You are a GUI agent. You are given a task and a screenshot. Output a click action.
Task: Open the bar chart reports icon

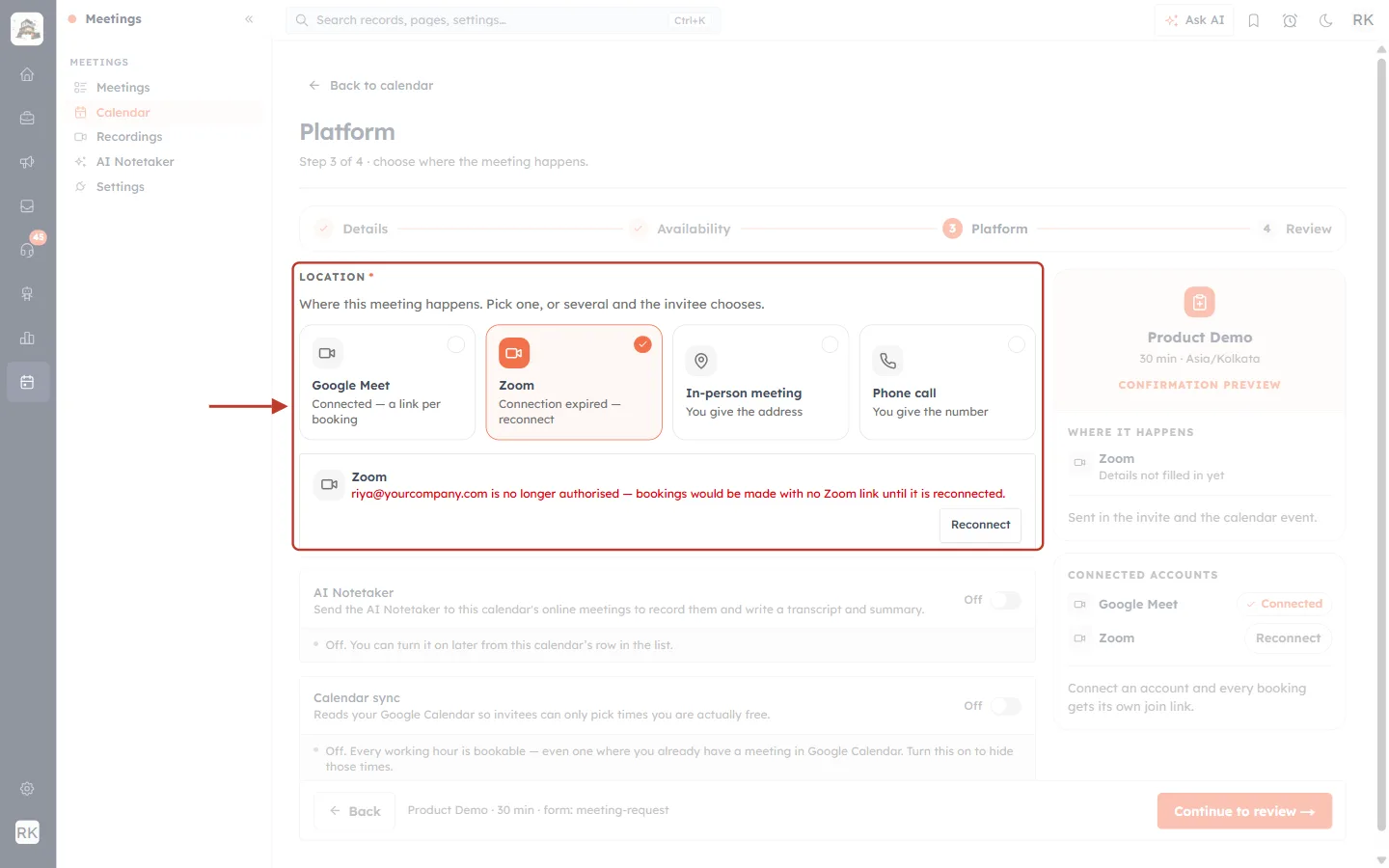coord(27,338)
